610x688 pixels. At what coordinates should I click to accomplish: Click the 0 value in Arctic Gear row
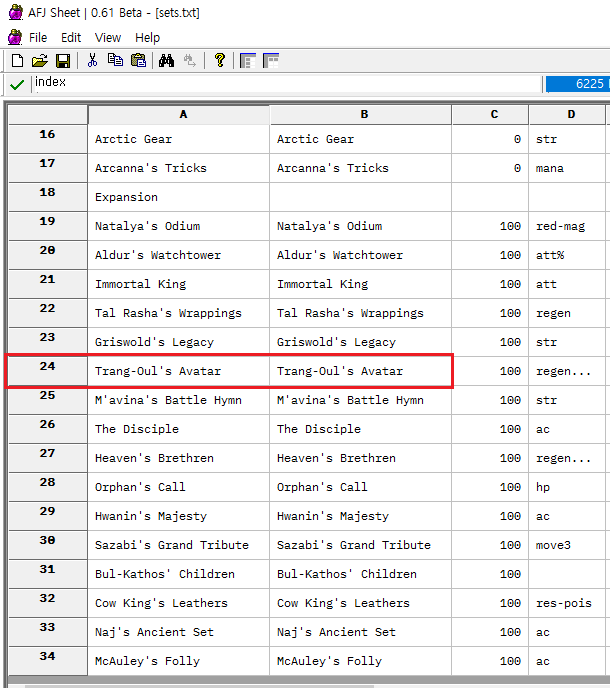490,139
